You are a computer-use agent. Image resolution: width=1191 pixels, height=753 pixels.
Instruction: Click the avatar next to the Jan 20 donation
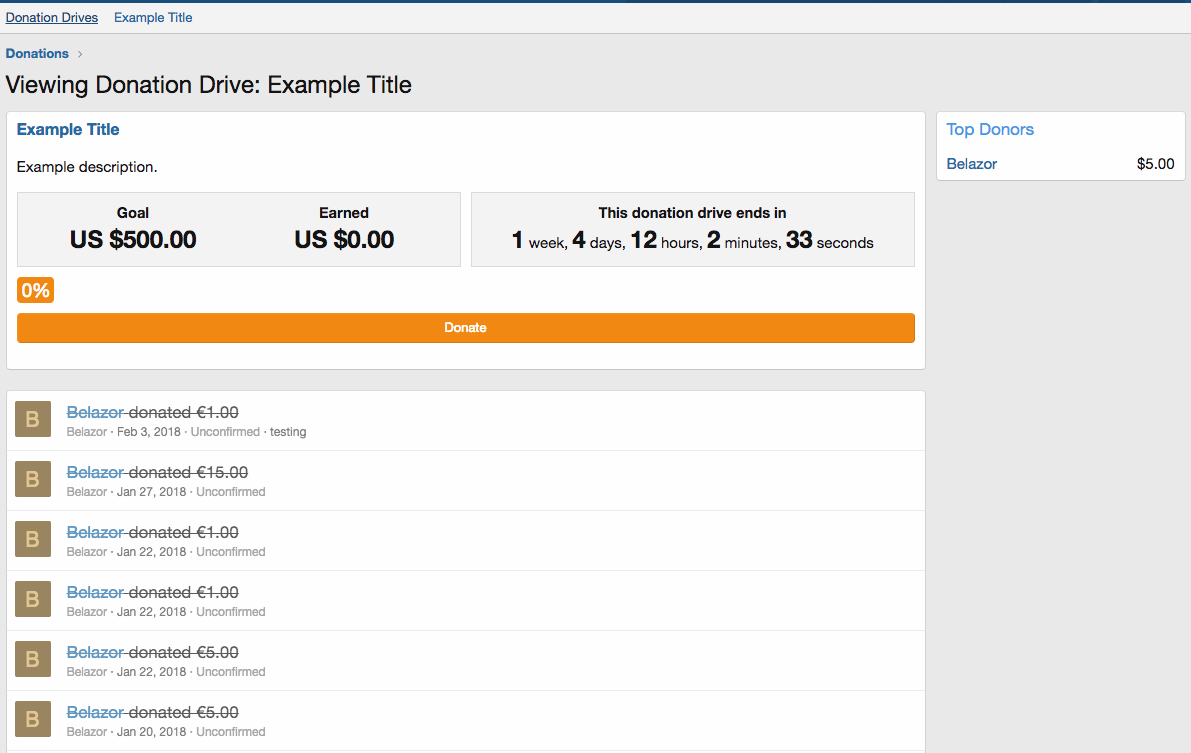(32, 719)
